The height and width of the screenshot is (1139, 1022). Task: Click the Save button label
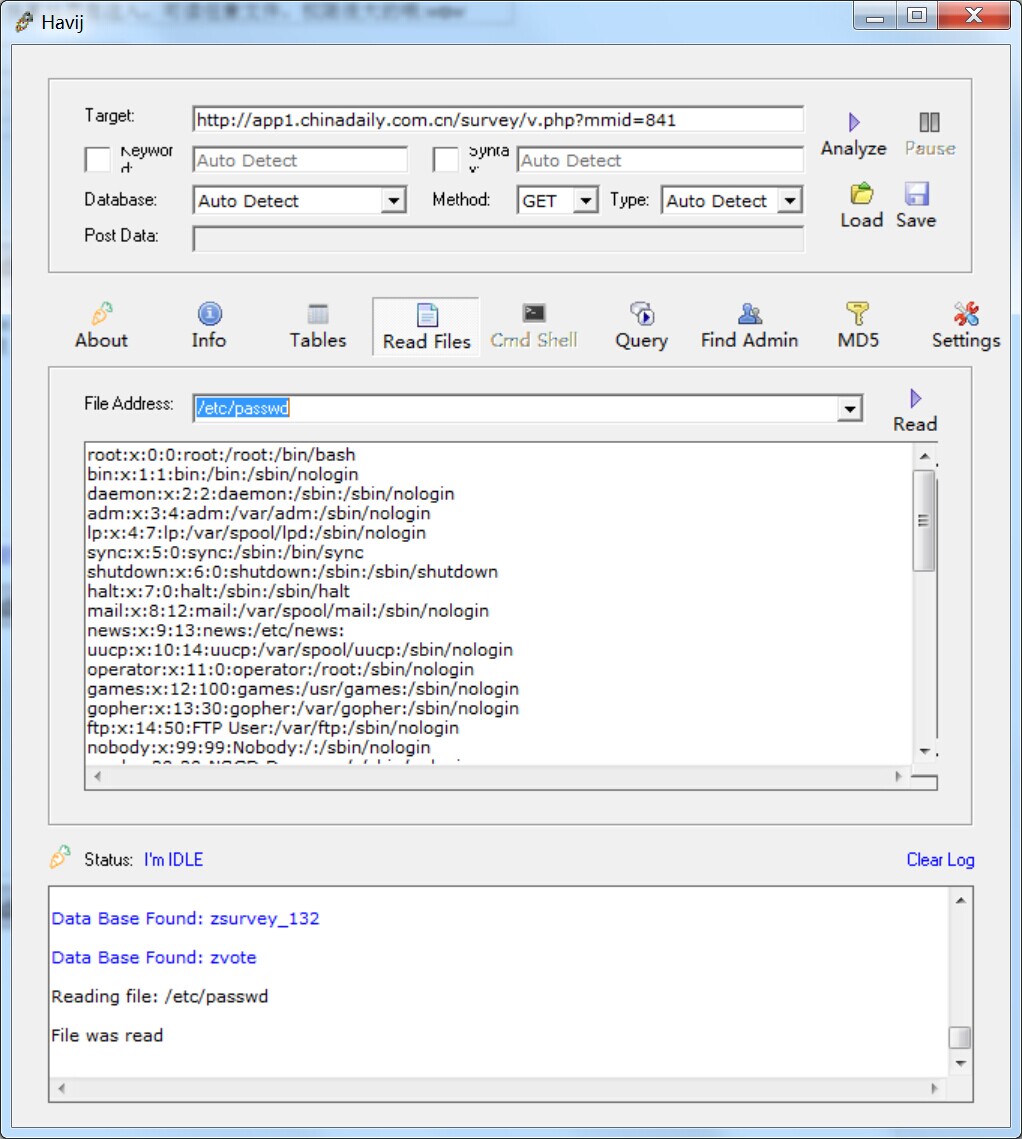tap(916, 220)
